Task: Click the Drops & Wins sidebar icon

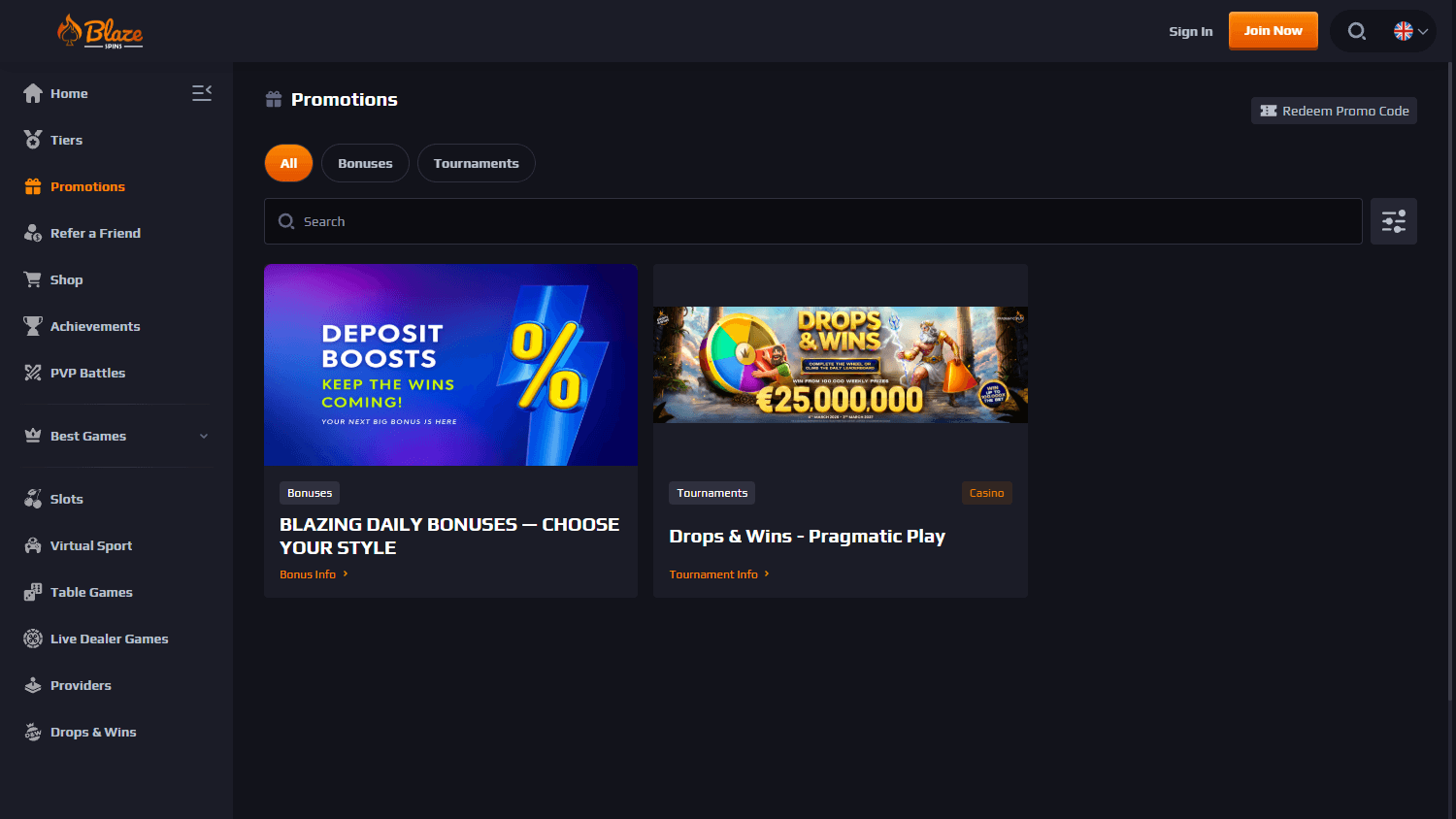Action: click(33, 732)
